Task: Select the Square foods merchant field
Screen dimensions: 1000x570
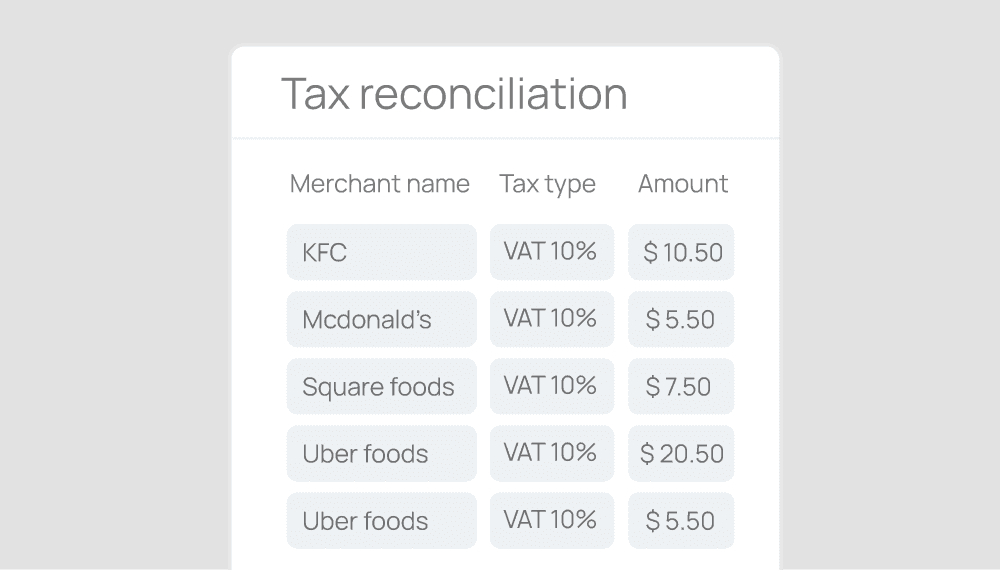Action: click(x=381, y=386)
